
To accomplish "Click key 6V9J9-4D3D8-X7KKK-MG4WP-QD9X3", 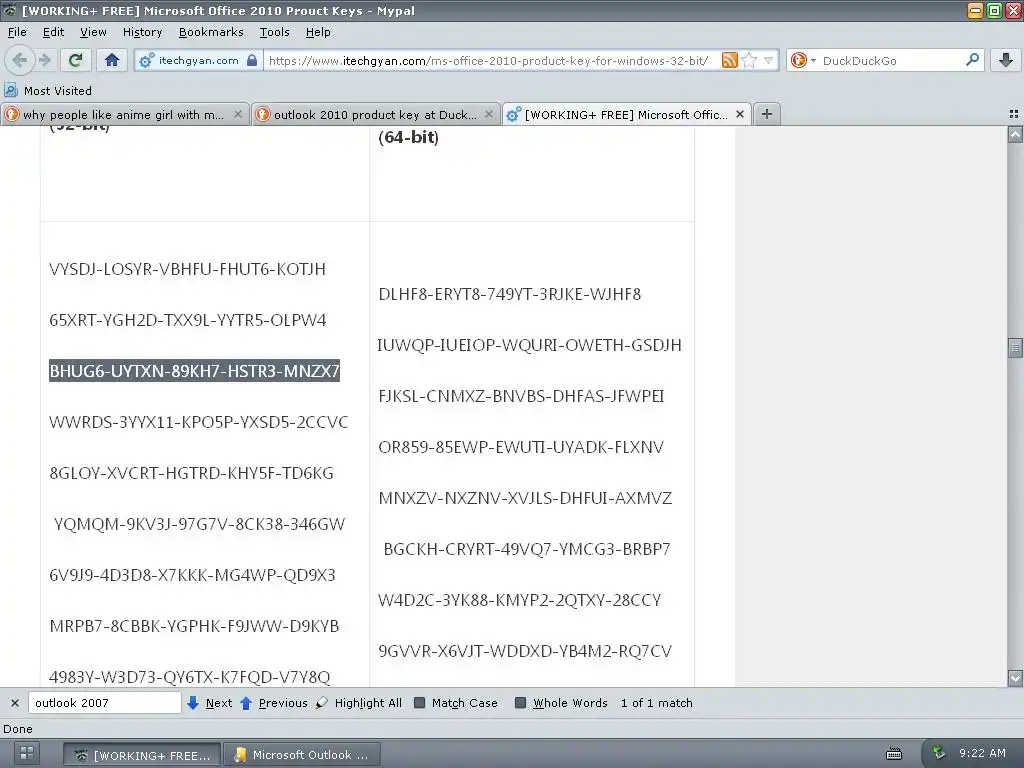I will pos(192,575).
